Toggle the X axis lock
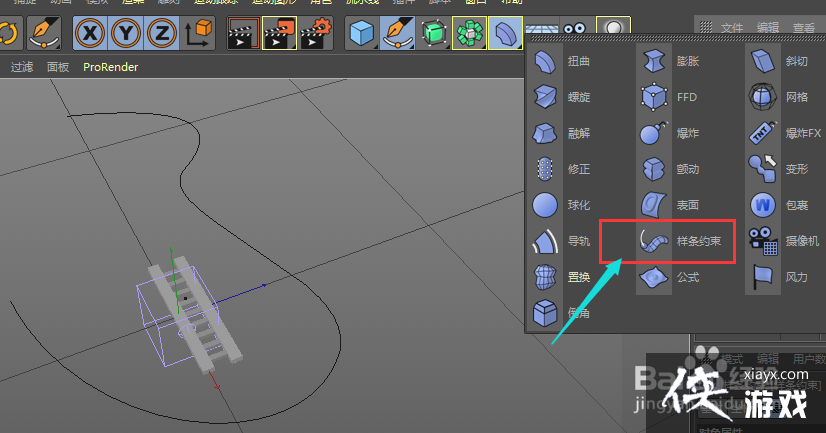This screenshot has width=826, height=433. 90,33
